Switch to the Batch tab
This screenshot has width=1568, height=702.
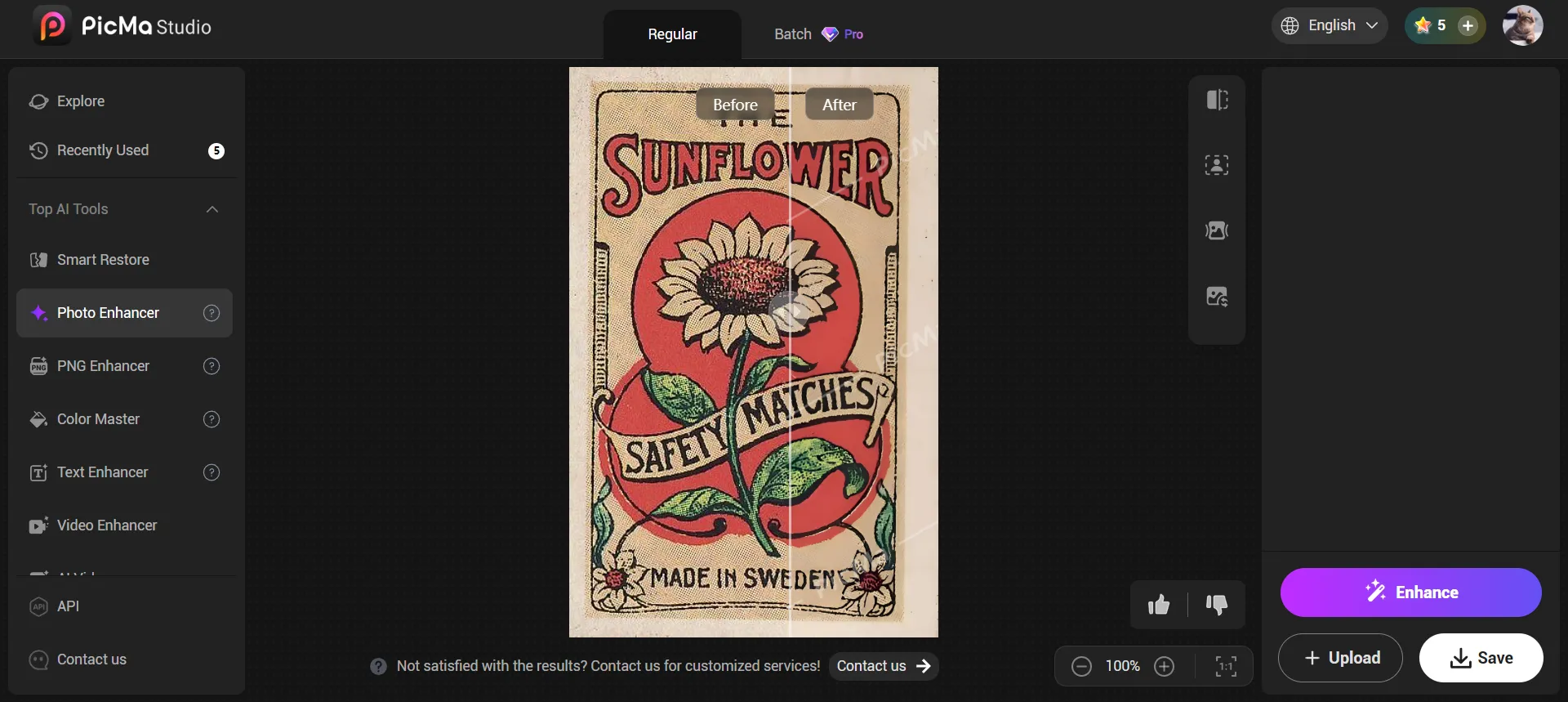(817, 34)
